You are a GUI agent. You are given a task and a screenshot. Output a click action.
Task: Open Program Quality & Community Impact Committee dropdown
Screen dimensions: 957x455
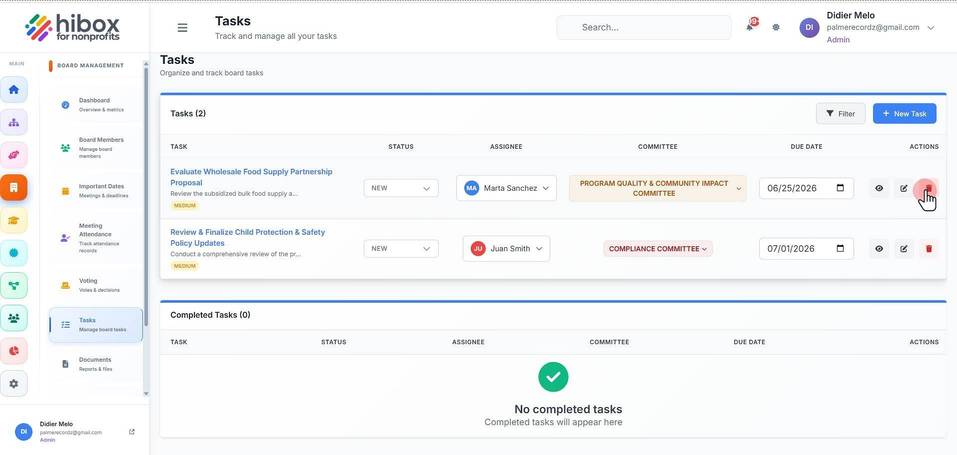(x=657, y=188)
